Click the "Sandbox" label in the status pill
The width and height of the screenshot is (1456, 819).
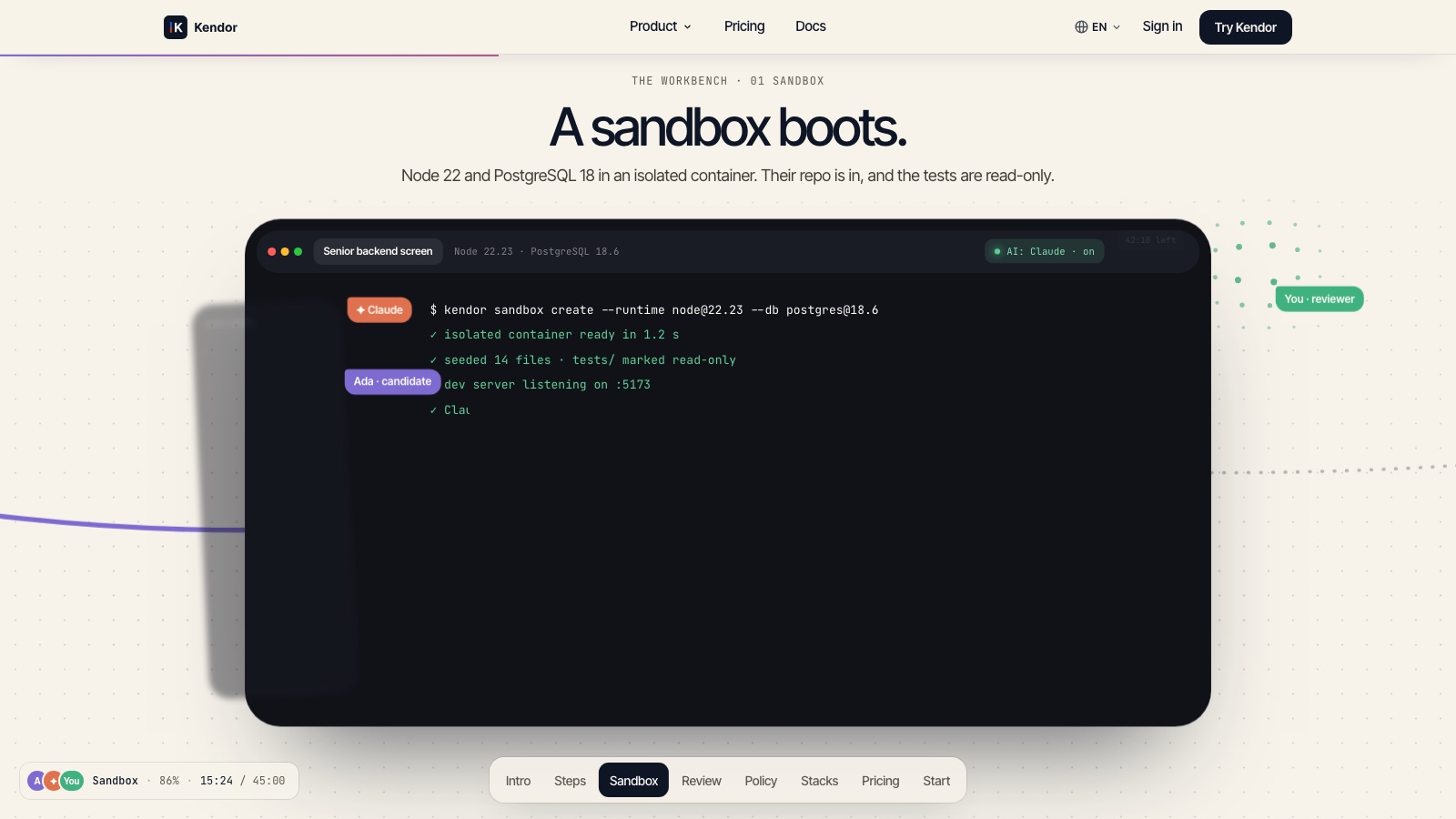tap(116, 781)
